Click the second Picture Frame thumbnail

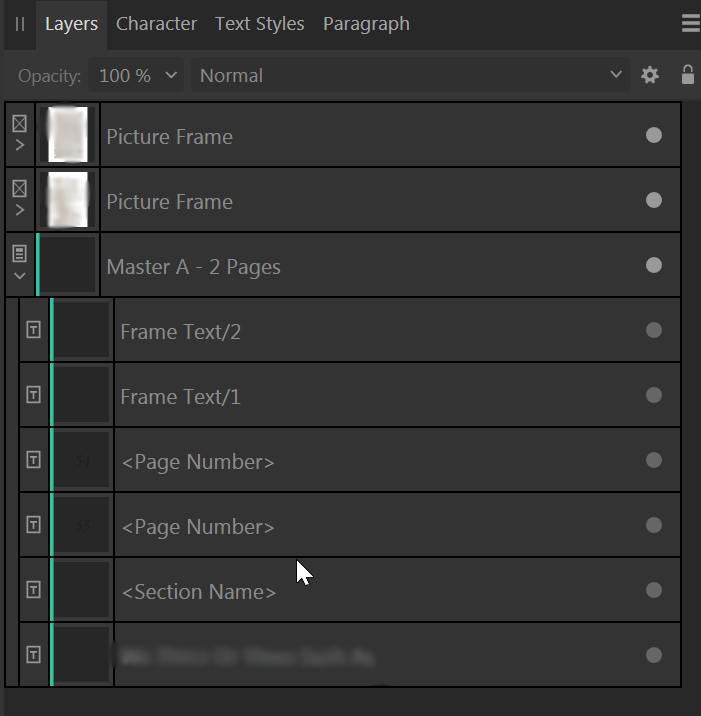[x=68, y=200]
